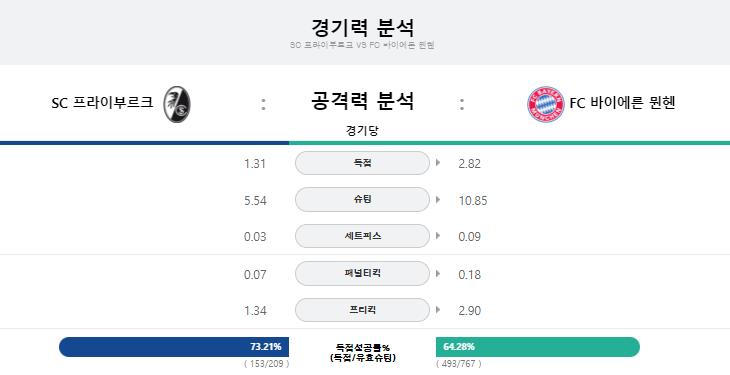This screenshot has width=730, height=375.
Task: Select the 슈팅 stat button
Action: [362, 199]
